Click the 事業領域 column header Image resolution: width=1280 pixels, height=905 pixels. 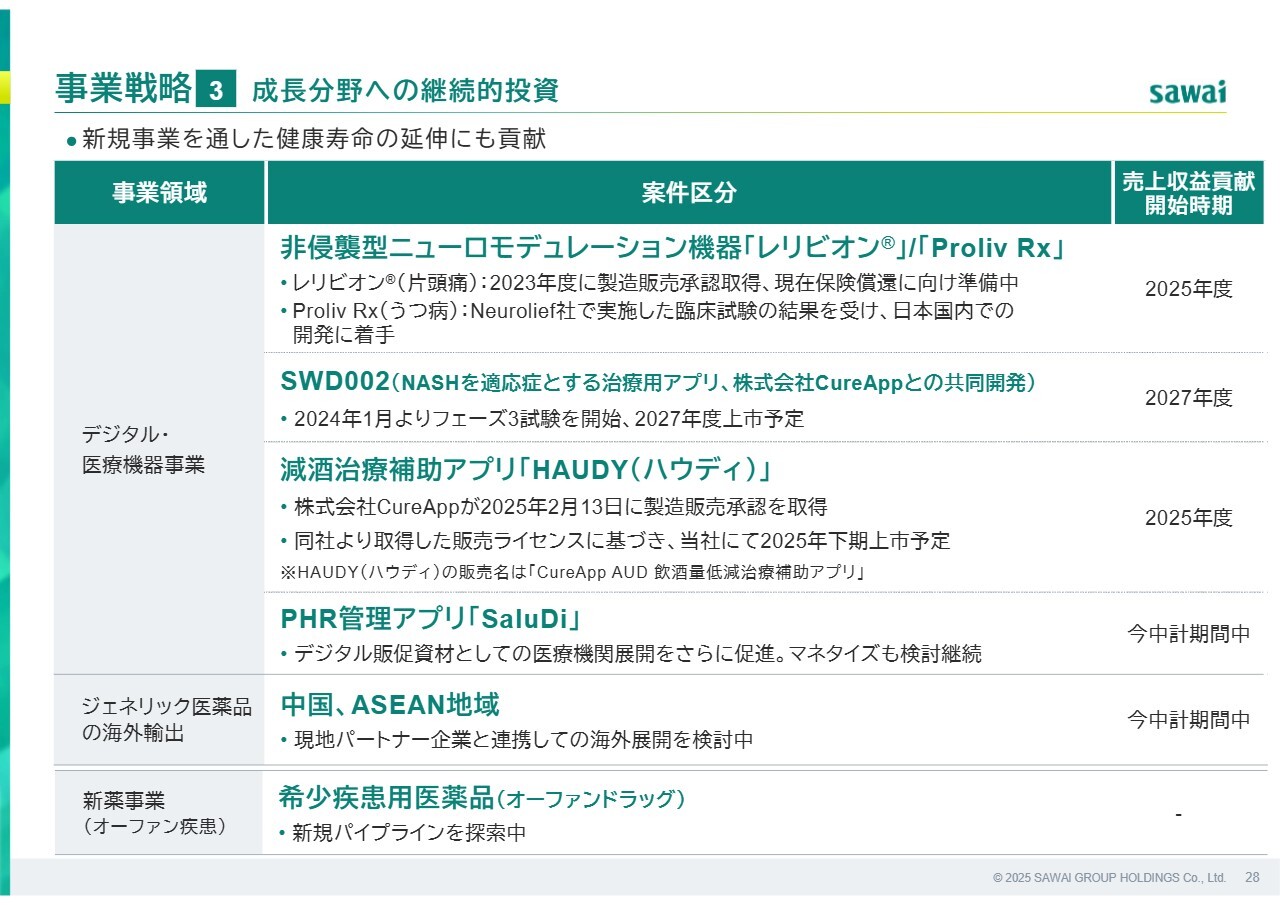[160, 193]
